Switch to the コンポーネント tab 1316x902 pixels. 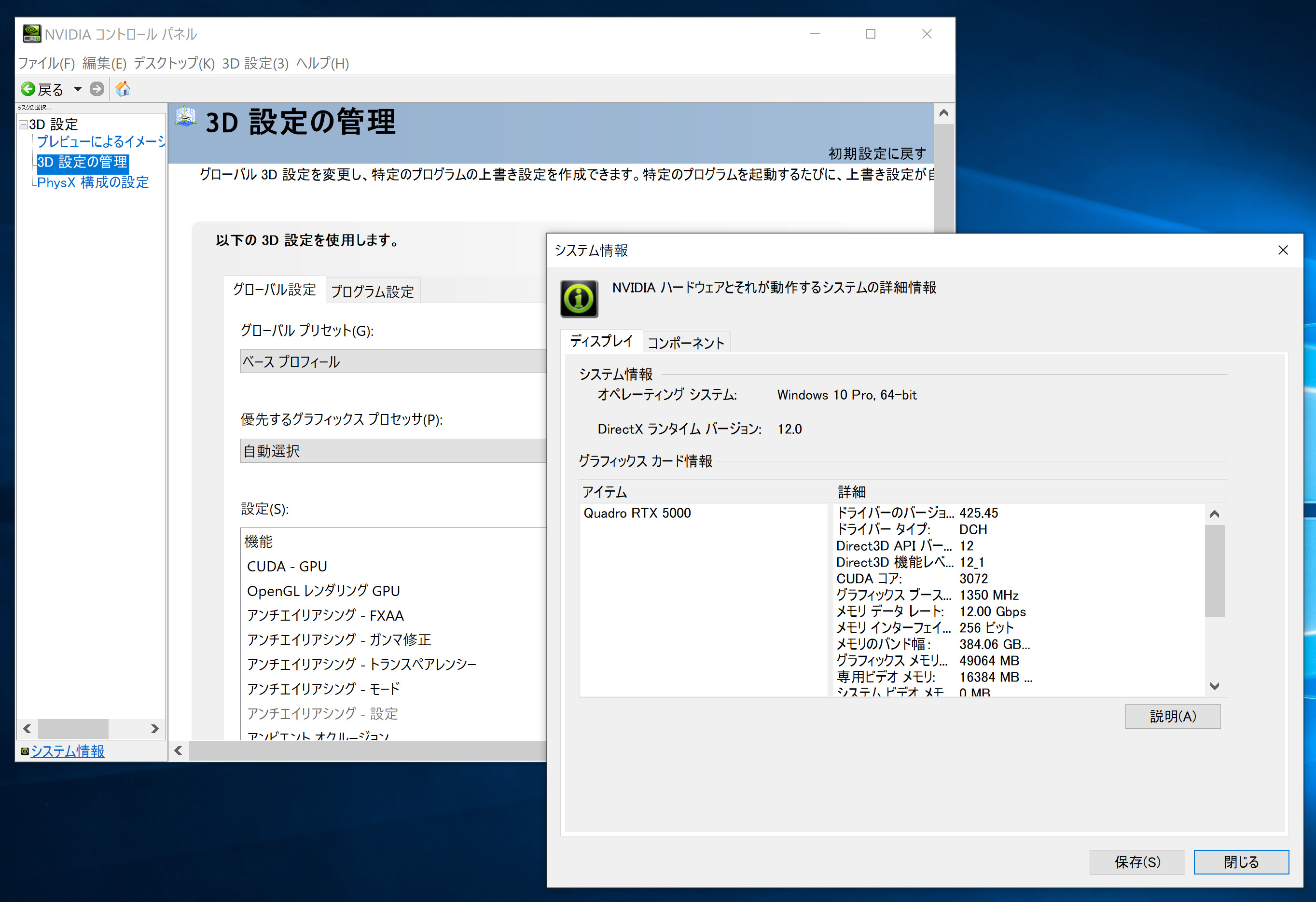686,342
